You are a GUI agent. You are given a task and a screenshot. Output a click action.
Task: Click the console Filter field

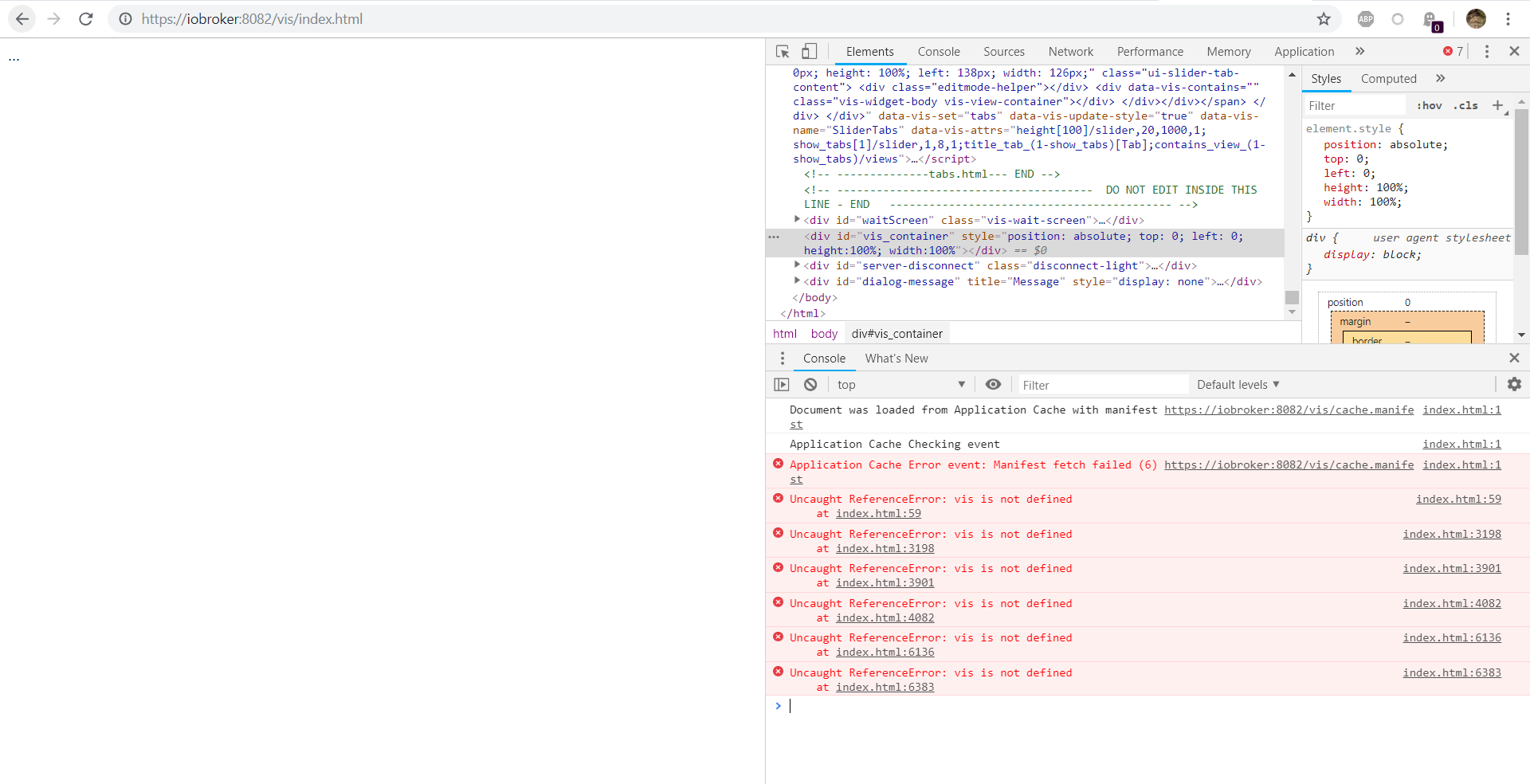1104,386
